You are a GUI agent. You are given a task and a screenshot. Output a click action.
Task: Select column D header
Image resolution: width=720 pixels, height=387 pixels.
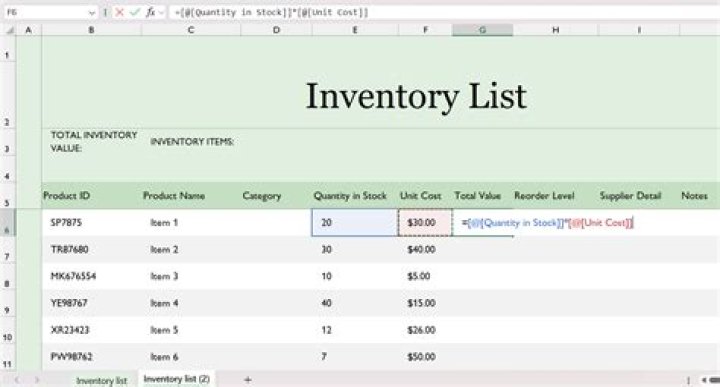pos(276,30)
